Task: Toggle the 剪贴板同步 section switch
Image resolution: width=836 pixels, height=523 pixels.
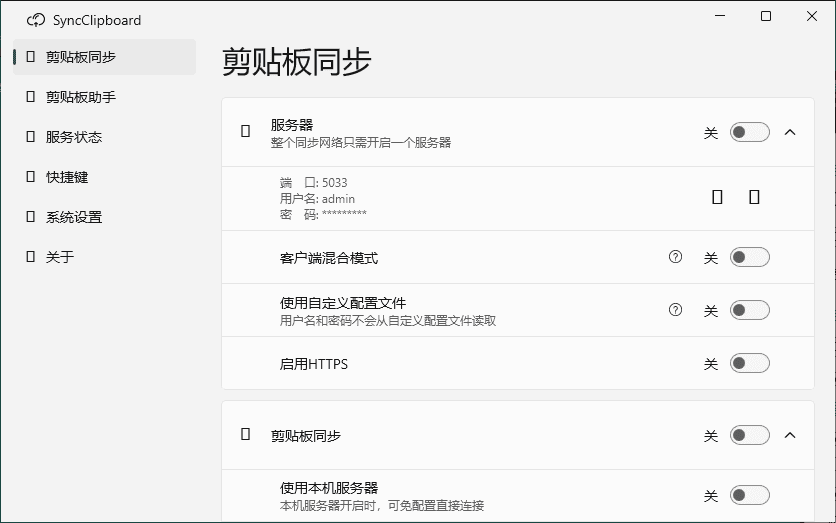Action: pos(749,435)
